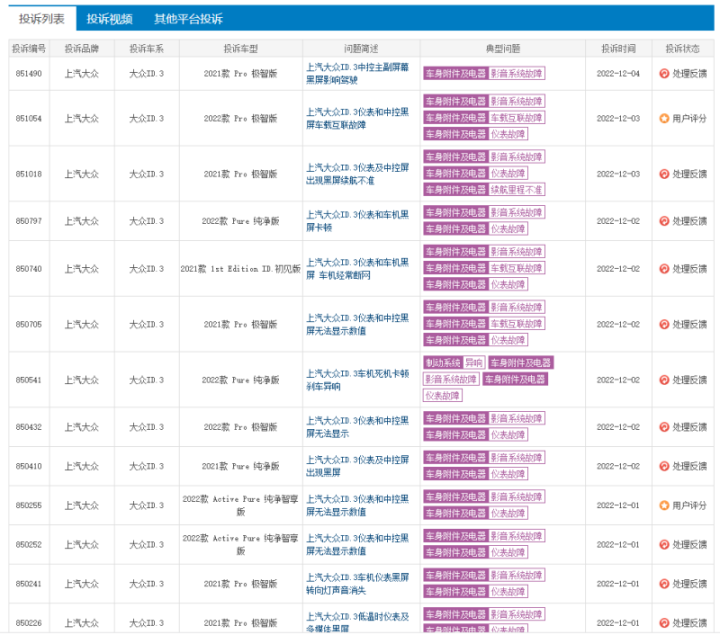Viewport: 720px width, 635px height.
Task: Click the 大众ID.3 cell in row 850432
Action: click(146, 427)
